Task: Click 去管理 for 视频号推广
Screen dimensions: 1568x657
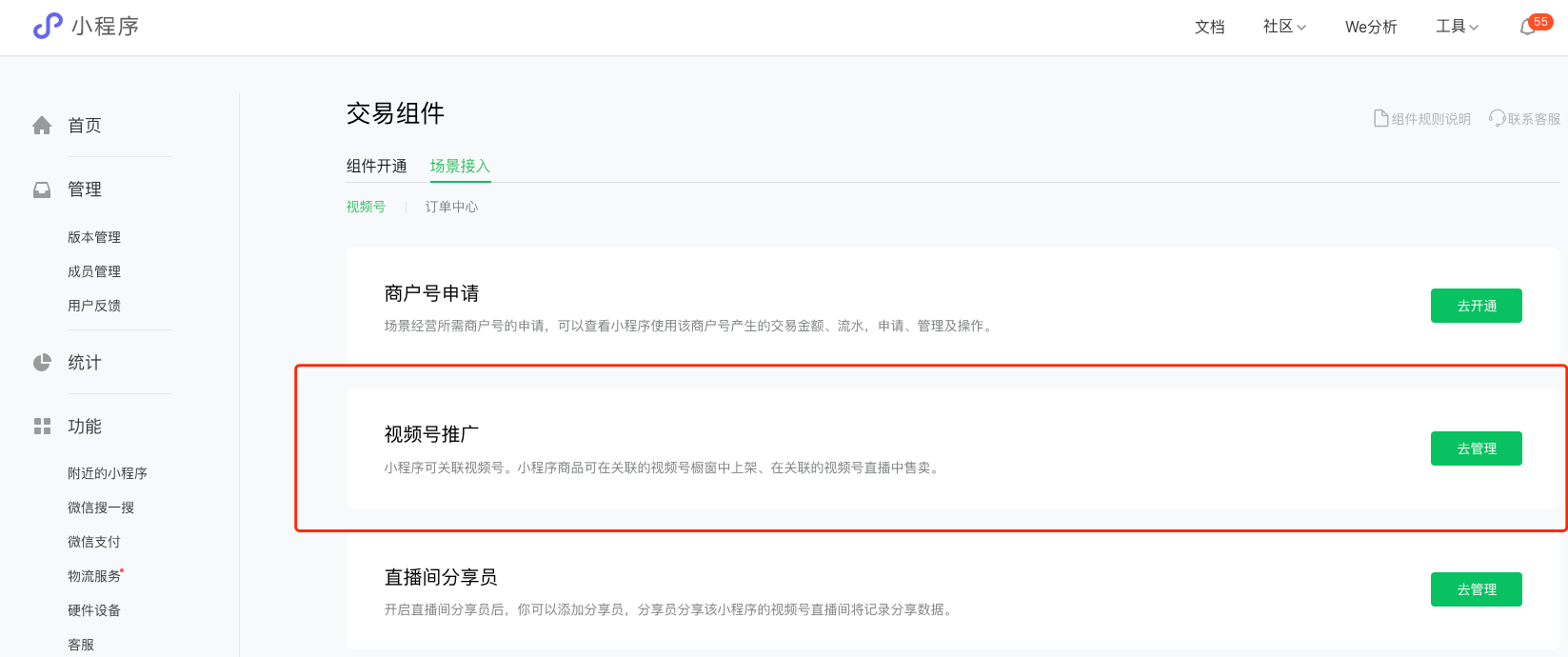Action: 1476,448
